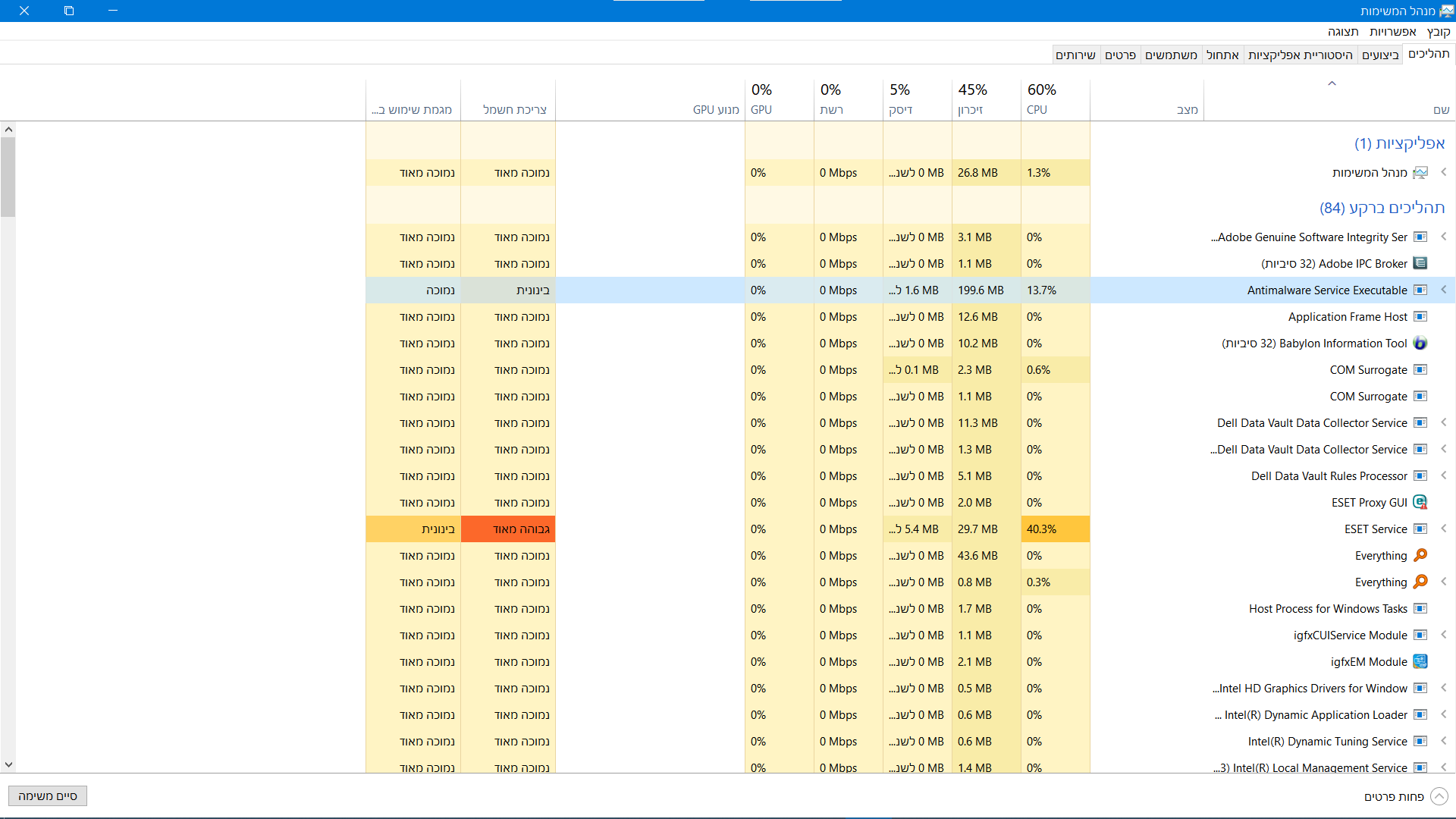Viewport: 1456px width, 819px height.
Task: Sort by the מצב (Status) column header
Action: tap(1147, 99)
